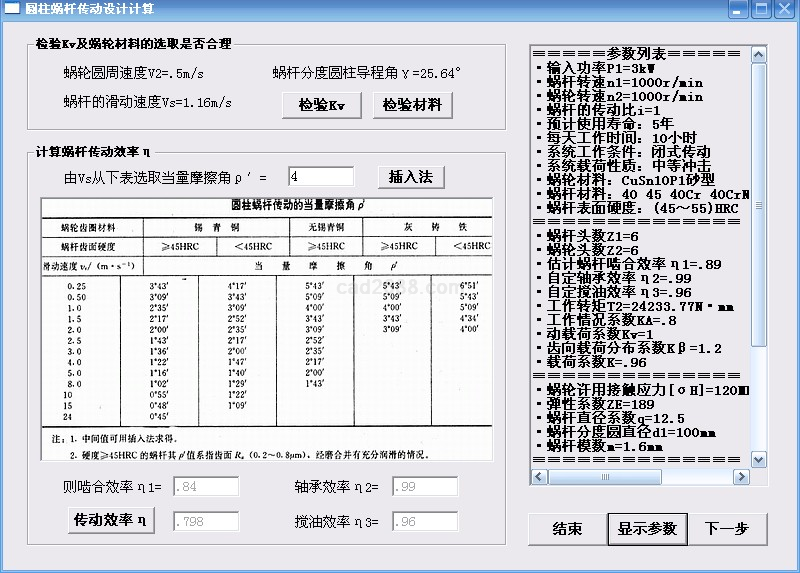Viewport: 800px width, 573px height.
Task: Select 蜗杆头数Z1=6 in the parameter list
Action: [x=598, y=235]
